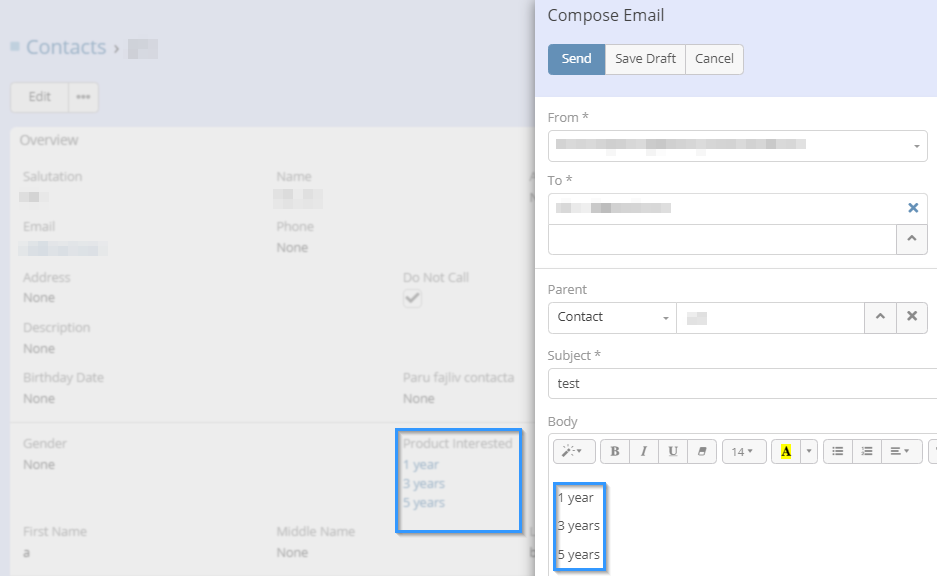This screenshot has height=576, width=937.
Task: Open the 5 years product link
Action: pyautogui.click(x=424, y=503)
